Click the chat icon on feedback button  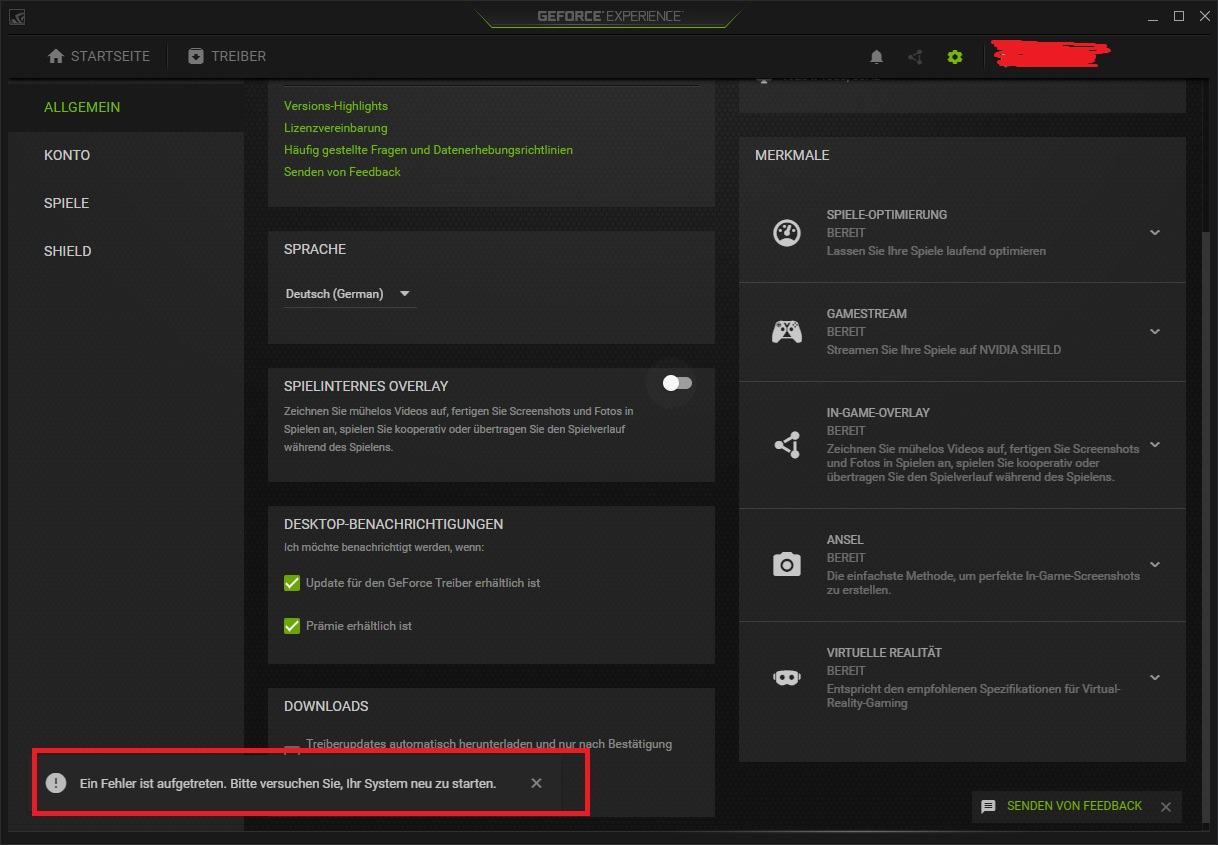[x=988, y=806]
